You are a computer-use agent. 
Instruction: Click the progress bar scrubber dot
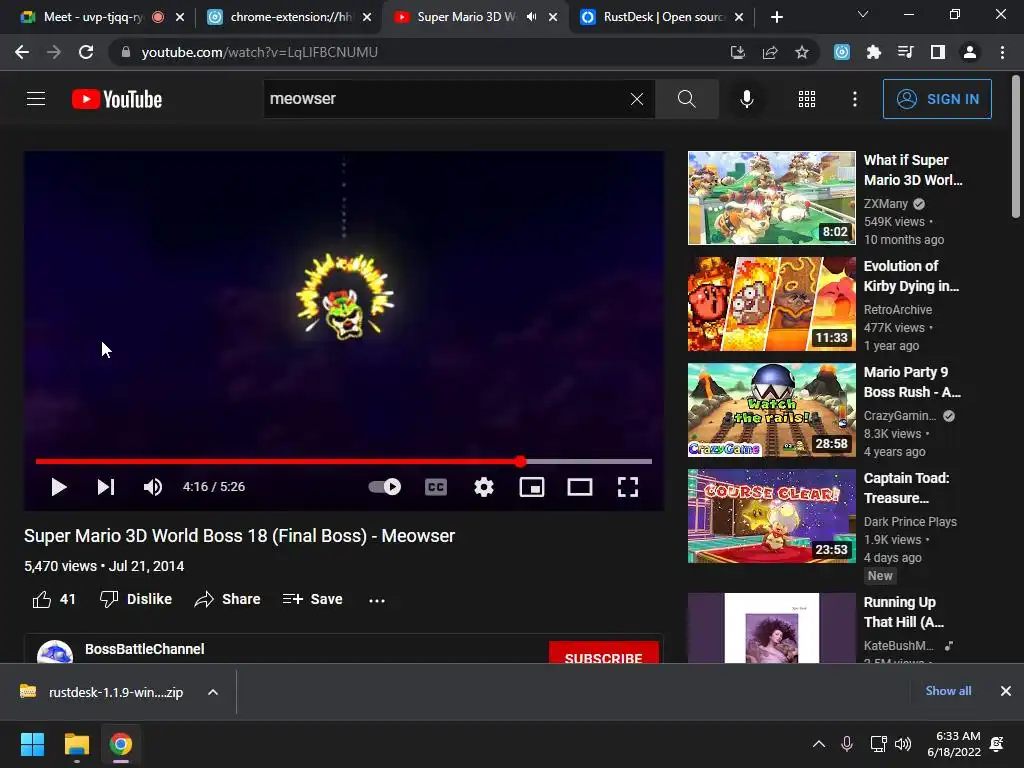click(x=520, y=461)
